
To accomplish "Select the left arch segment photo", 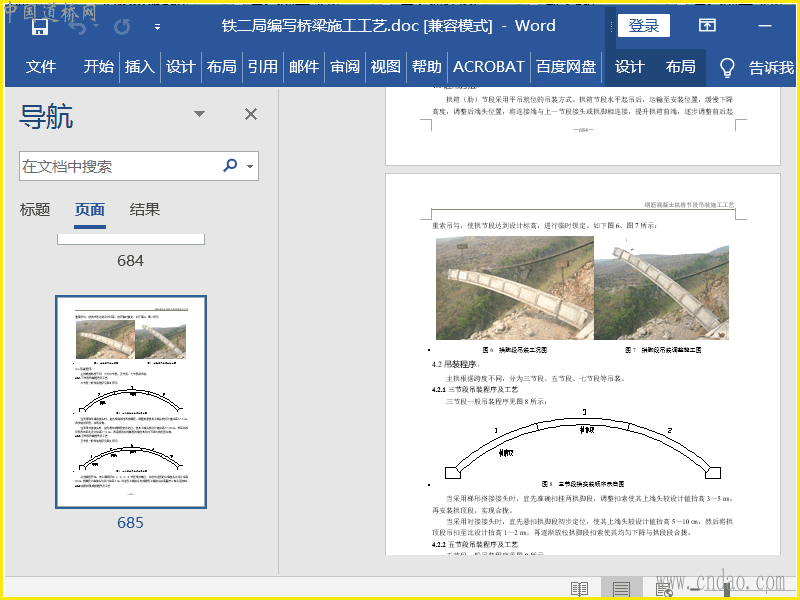I will 515,288.
